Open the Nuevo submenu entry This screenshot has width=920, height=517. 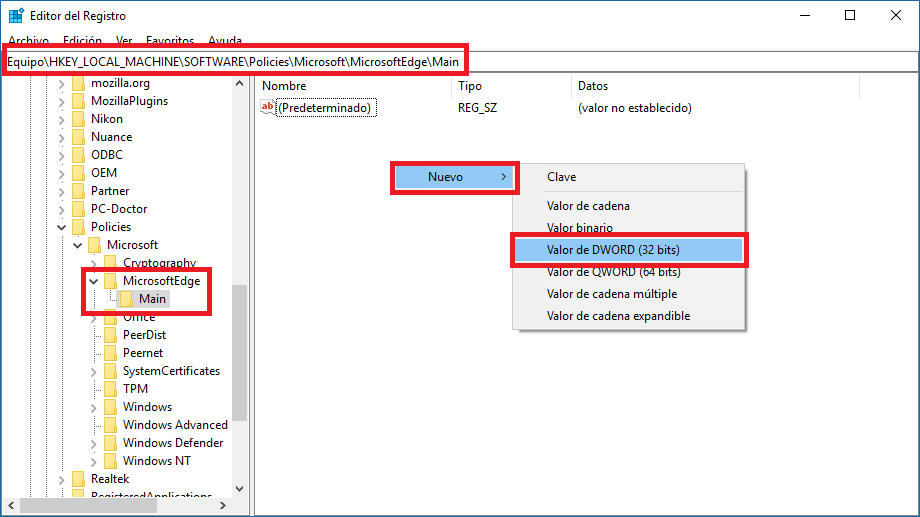[455, 177]
